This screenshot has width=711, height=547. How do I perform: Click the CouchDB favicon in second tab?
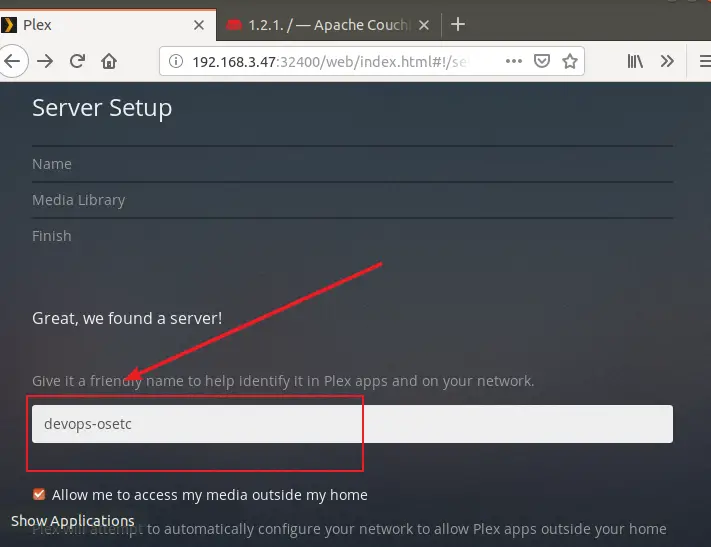[x=234, y=24]
